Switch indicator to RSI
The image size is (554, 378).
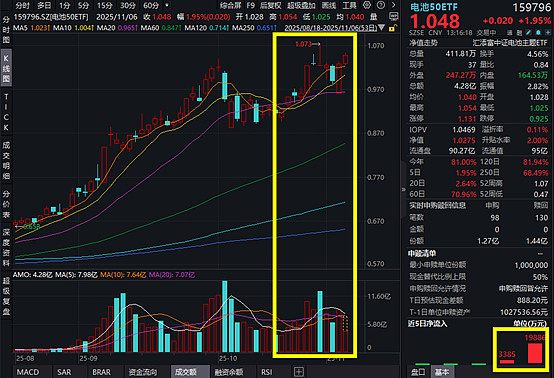pyautogui.click(x=267, y=372)
